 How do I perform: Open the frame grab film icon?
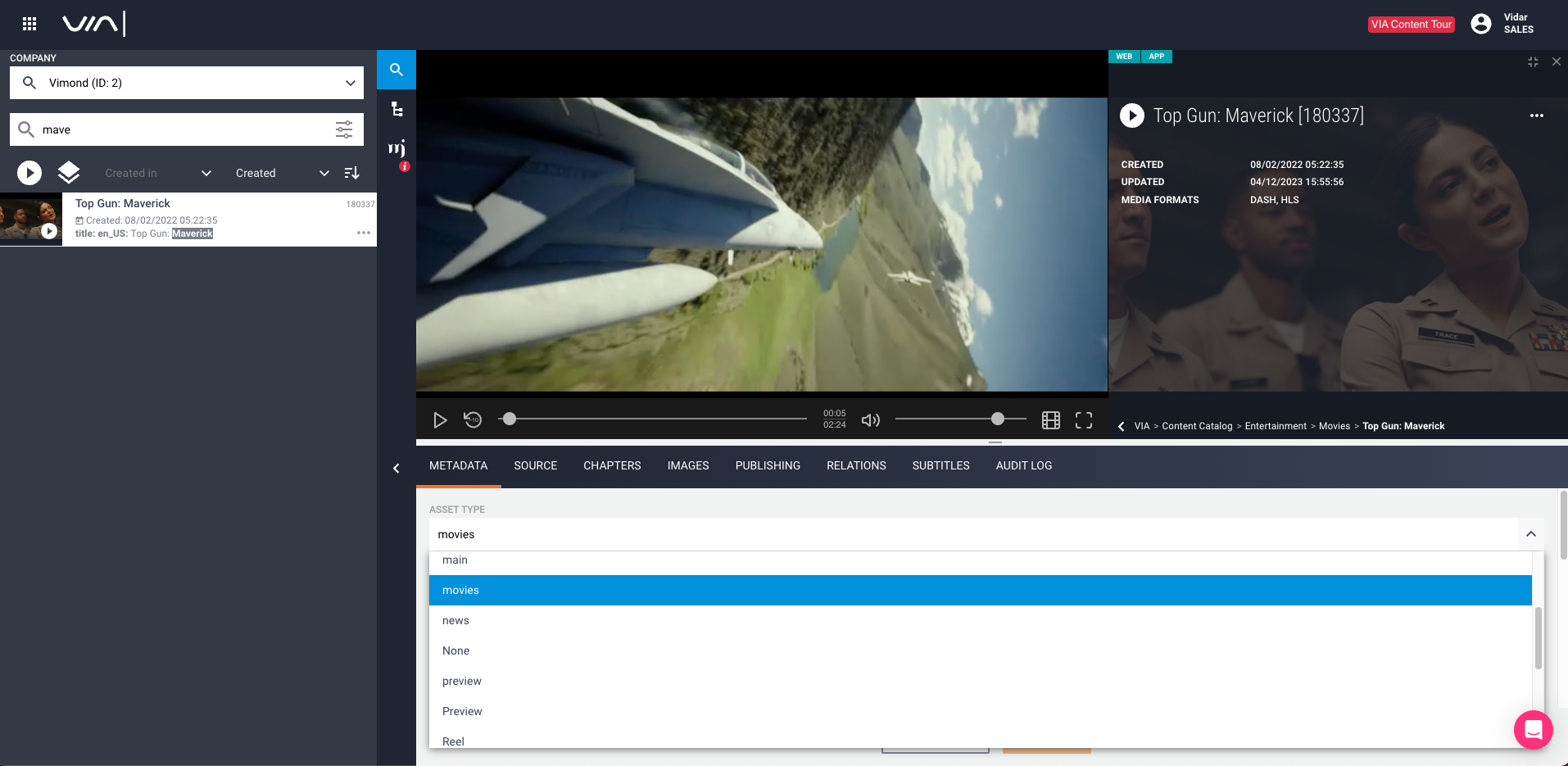(x=1051, y=420)
